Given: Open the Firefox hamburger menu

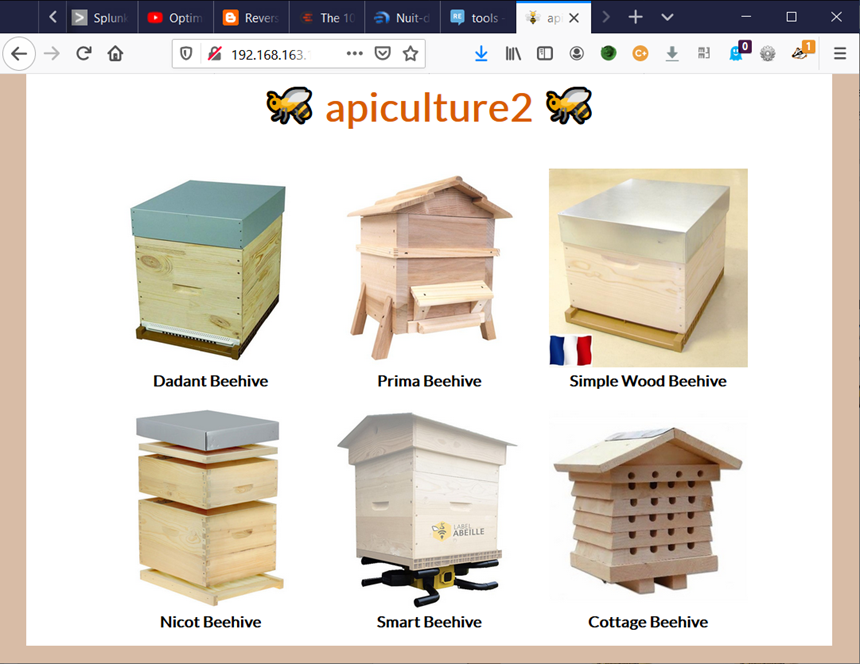Looking at the screenshot, I should pos(840,54).
